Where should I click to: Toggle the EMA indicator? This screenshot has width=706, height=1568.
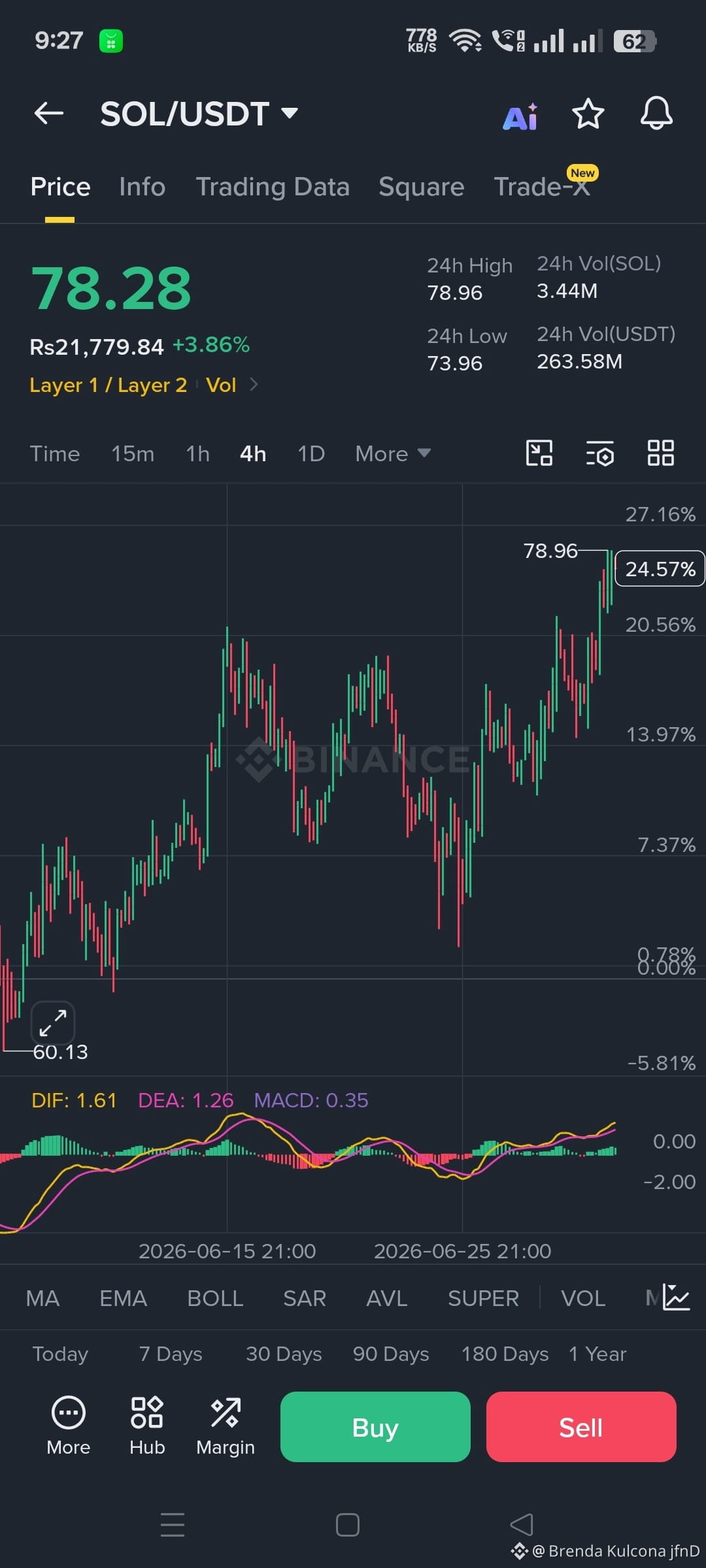[123, 1298]
